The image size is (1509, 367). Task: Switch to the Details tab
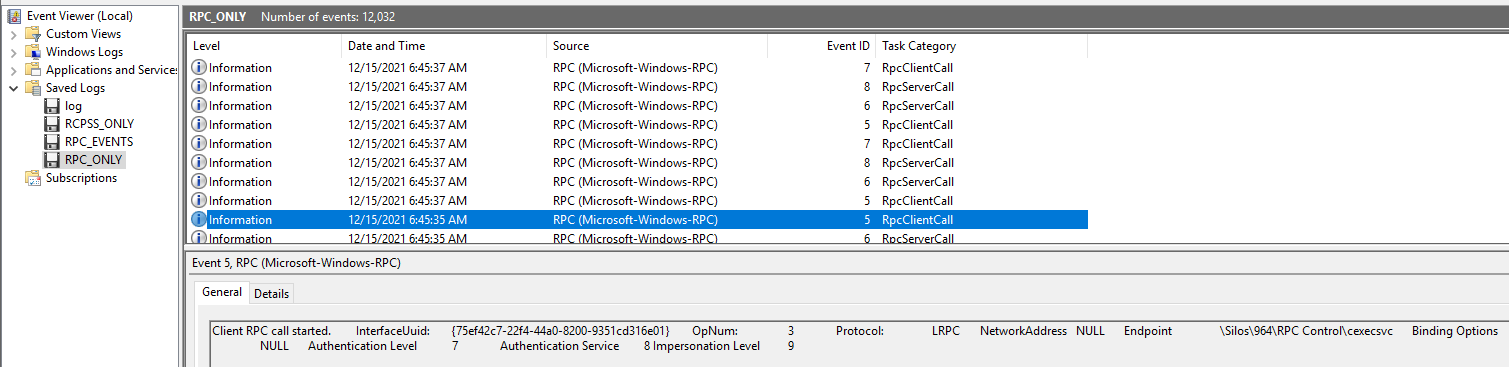pyautogui.click(x=271, y=294)
